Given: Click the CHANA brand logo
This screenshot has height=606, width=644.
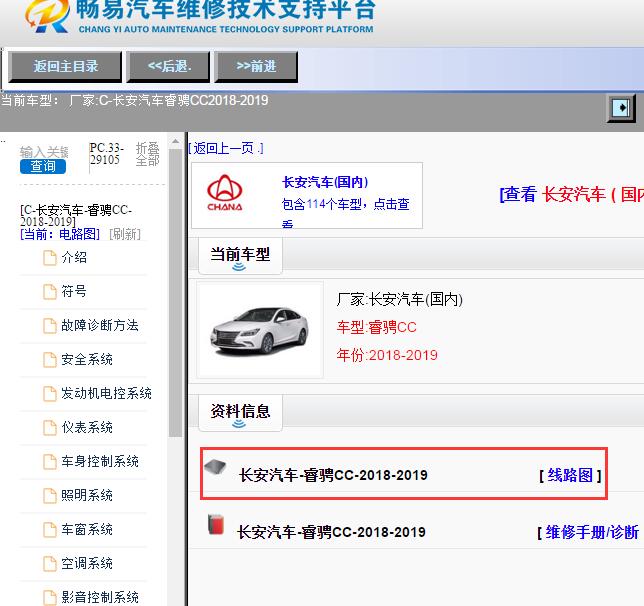Looking at the screenshot, I should tap(225, 193).
